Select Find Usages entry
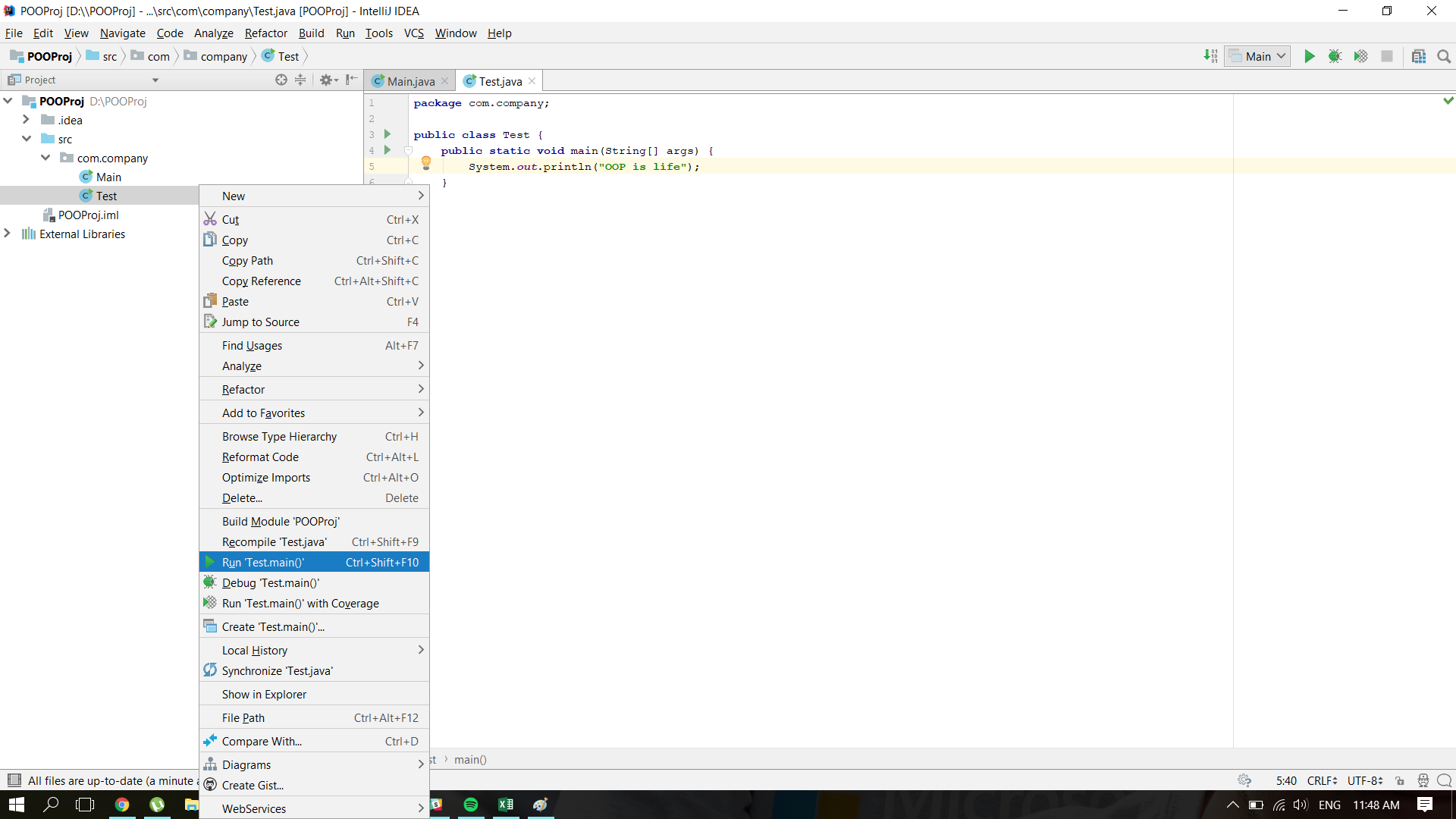The image size is (1456, 819). pyautogui.click(x=314, y=345)
